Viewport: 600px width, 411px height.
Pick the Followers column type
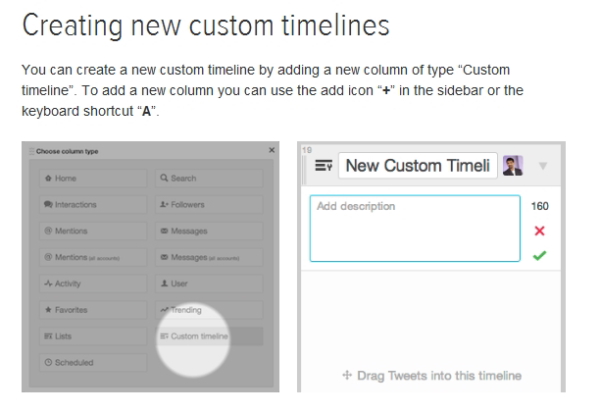click(209, 205)
